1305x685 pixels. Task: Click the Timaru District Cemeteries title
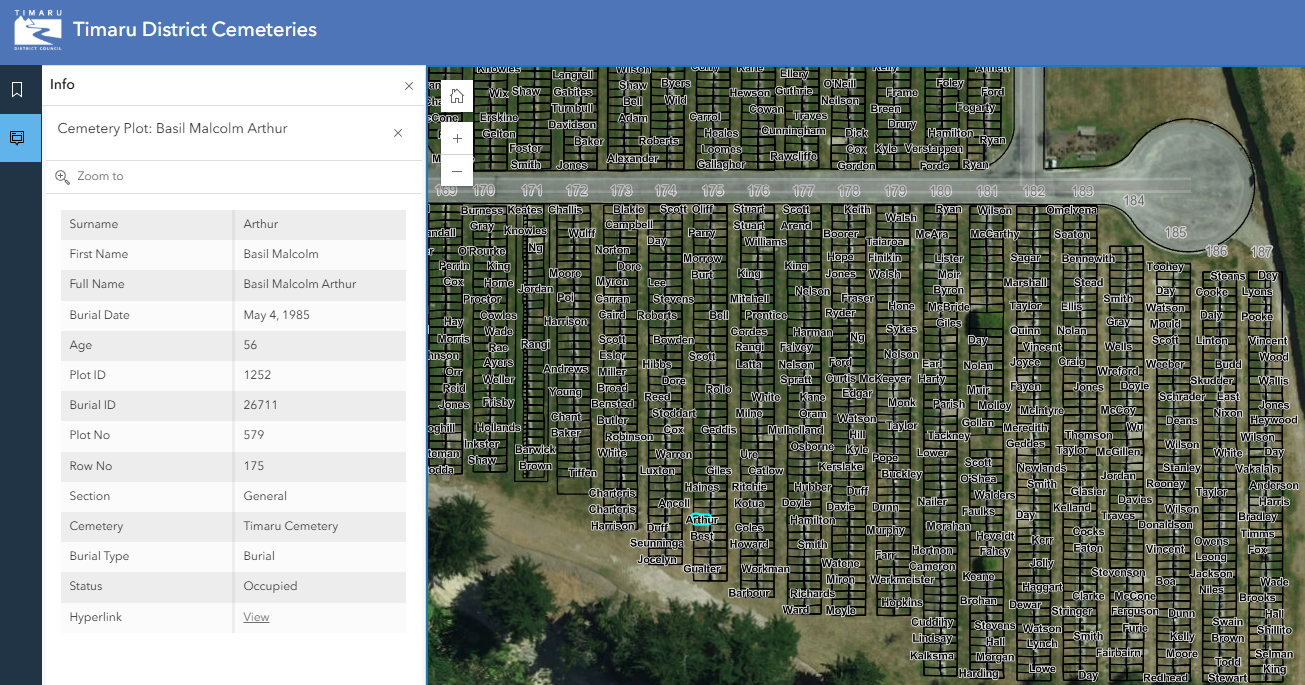pyautogui.click(x=195, y=30)
